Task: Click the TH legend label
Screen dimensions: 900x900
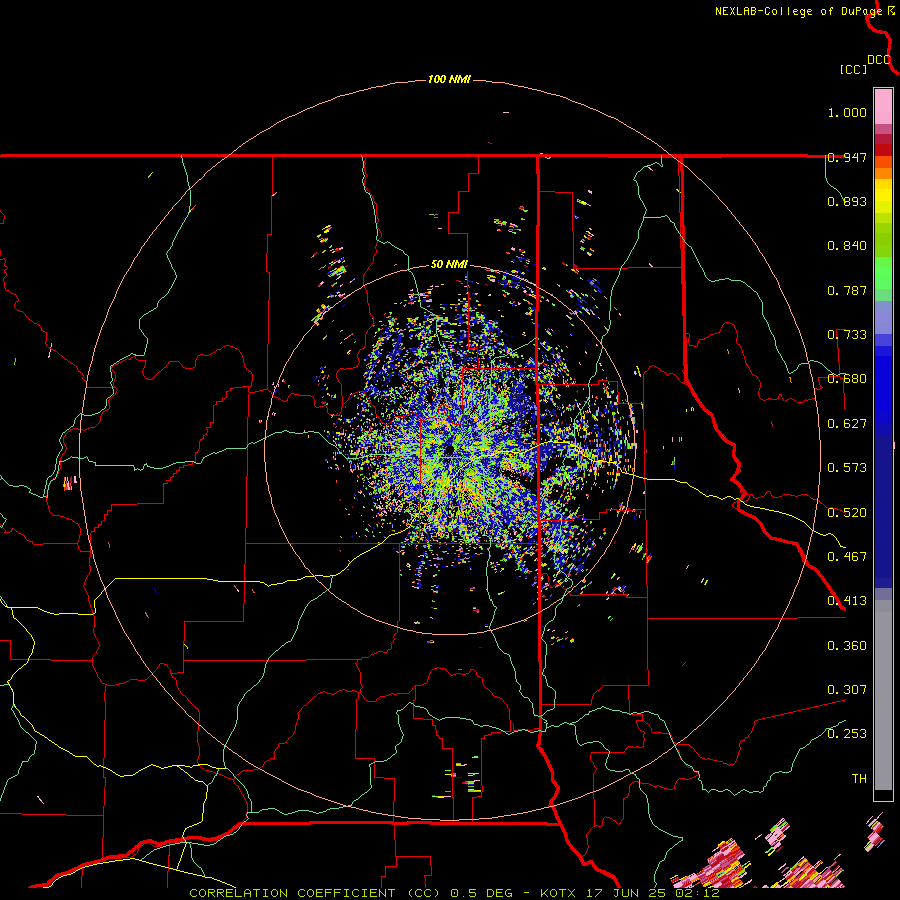Action: pyautogui.click(x=859, y=779)
